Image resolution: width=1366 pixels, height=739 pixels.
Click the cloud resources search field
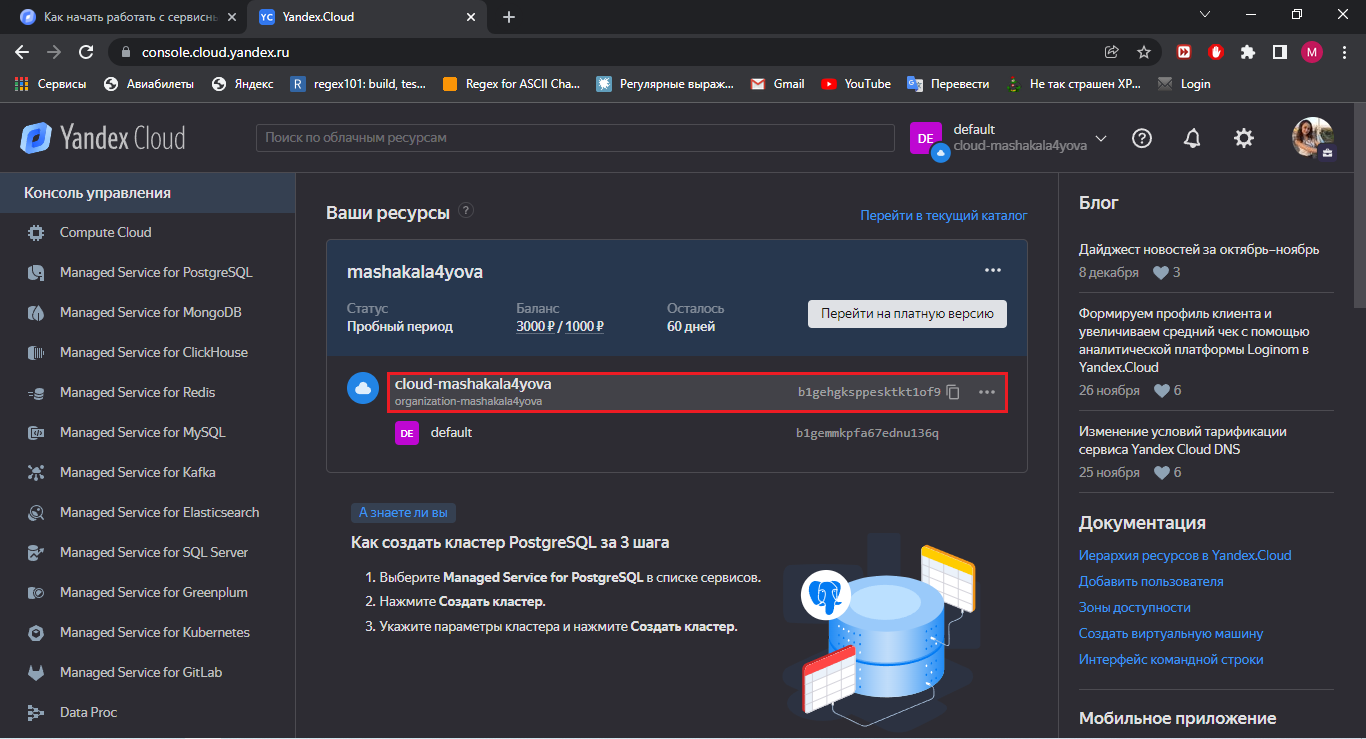[575, 138]
